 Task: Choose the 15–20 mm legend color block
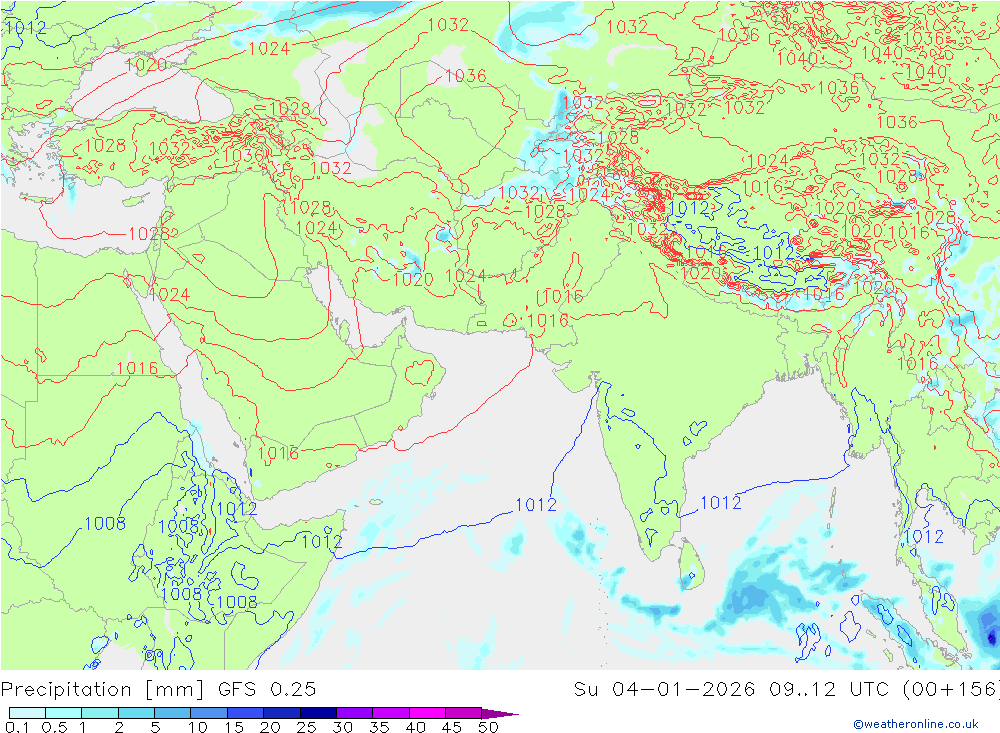click(246, 713)
